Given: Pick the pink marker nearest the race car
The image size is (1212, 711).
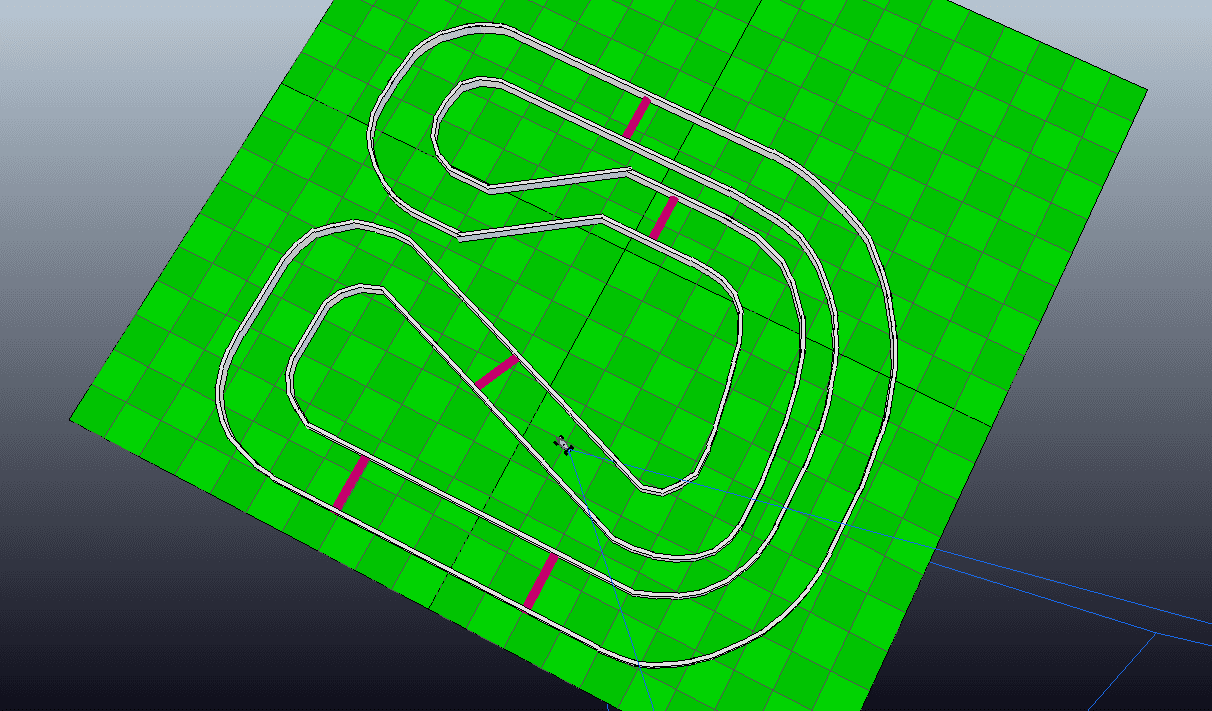Looking at the screenshot, I should 496,371.
